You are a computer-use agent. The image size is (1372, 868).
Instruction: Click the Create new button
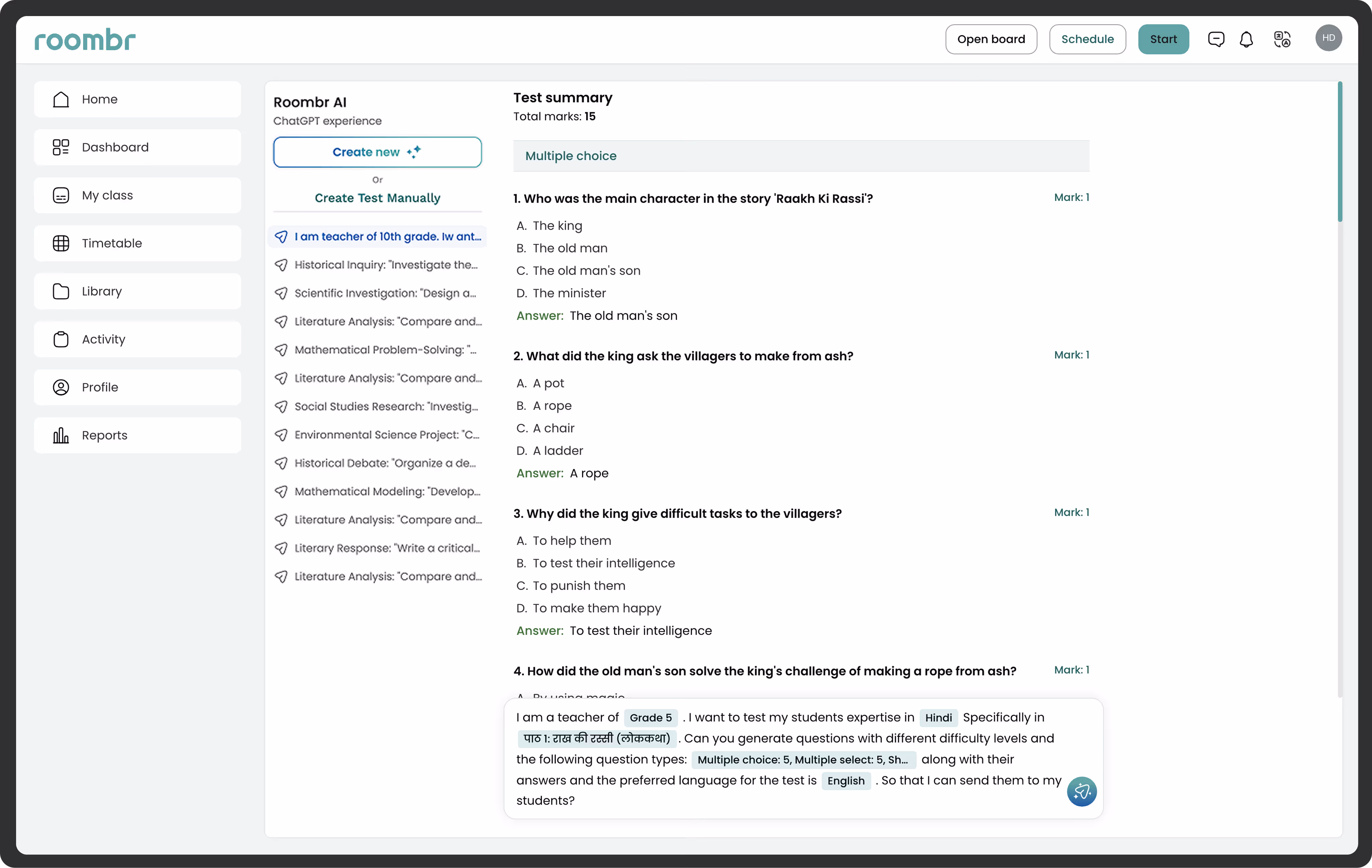pyautogui.click(x=377, y=152)
